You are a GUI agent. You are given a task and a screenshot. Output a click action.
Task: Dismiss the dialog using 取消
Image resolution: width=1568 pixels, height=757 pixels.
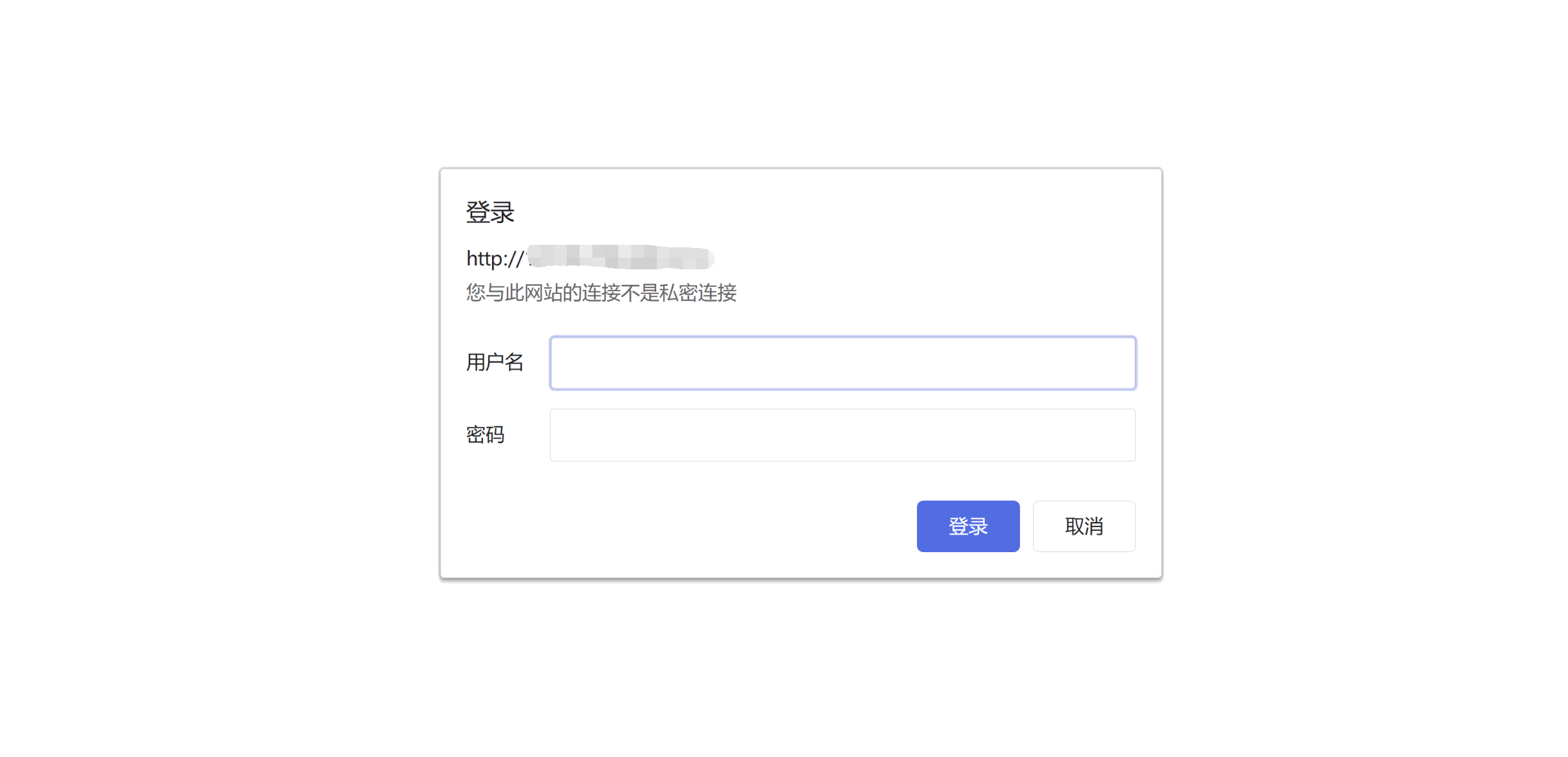point(1084,526)
